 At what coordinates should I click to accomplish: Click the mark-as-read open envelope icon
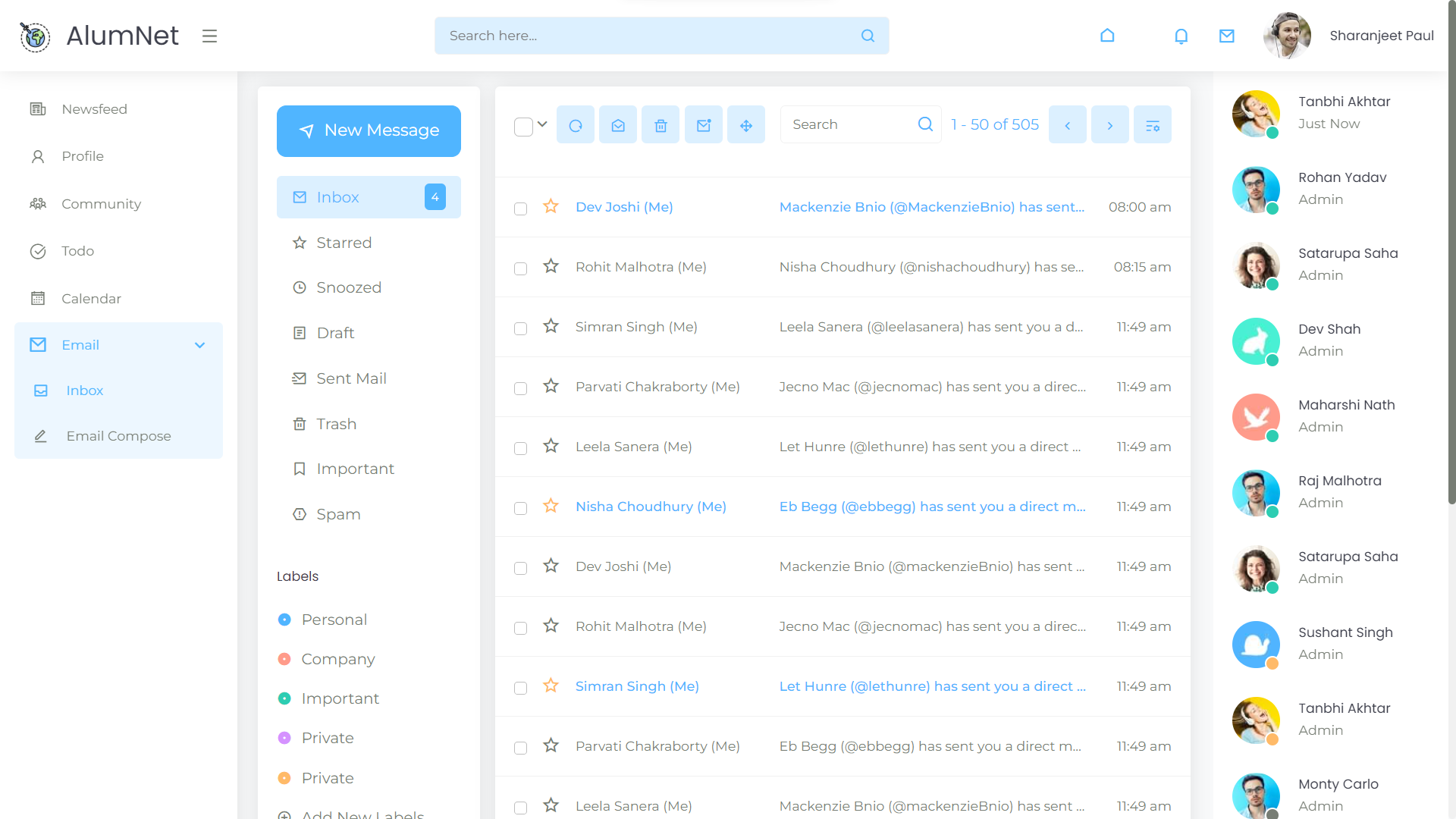(618, 125)
